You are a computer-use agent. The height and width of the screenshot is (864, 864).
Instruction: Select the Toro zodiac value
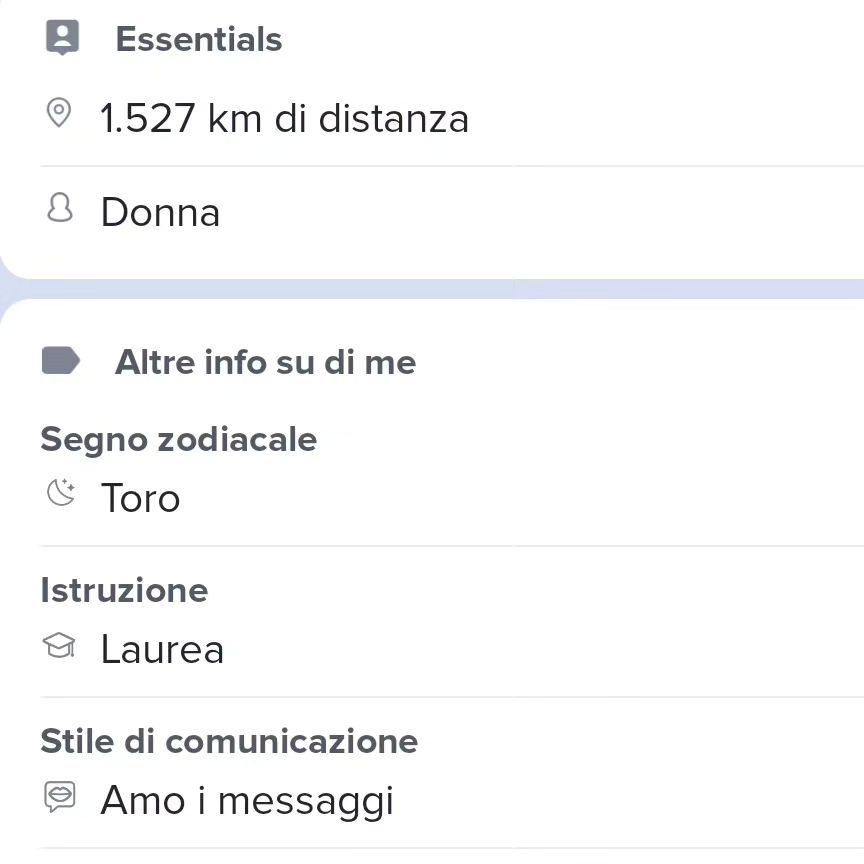click(141, 498)
